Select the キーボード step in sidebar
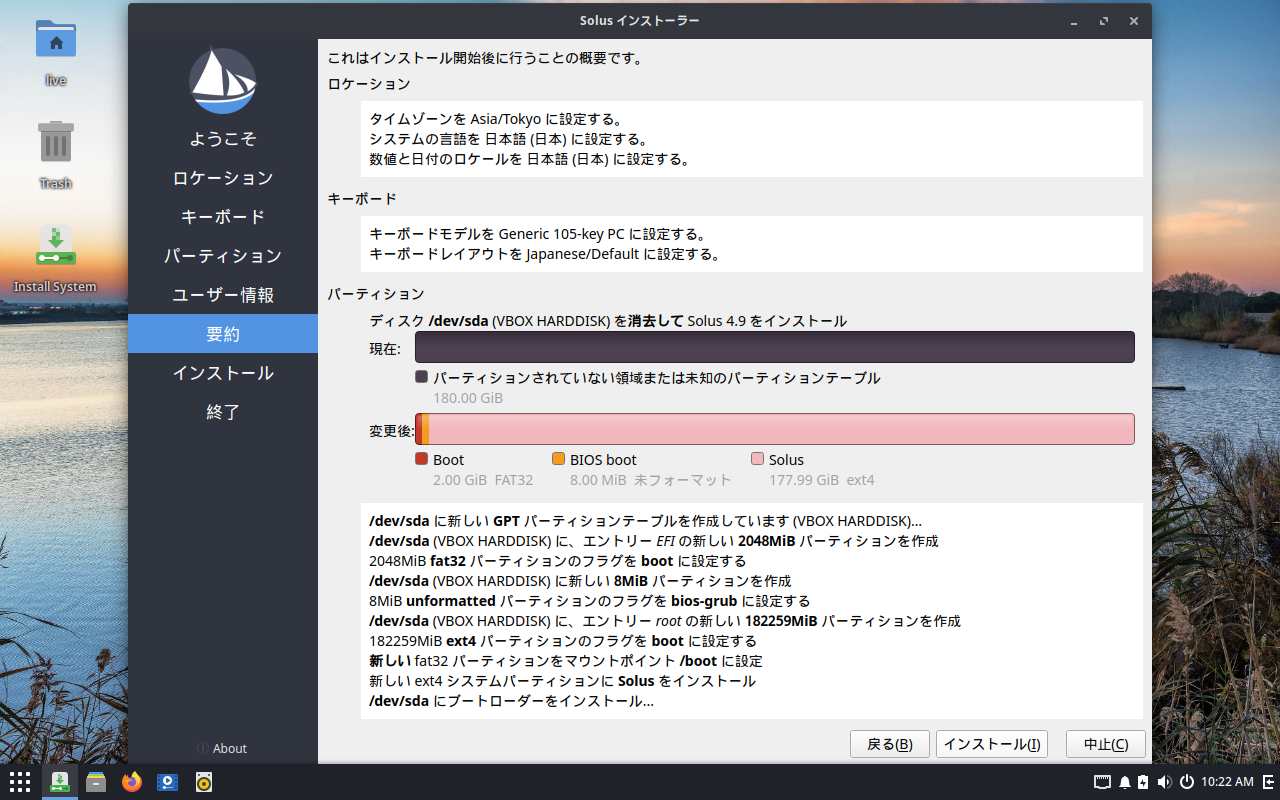This screenshot has height=800, width=1280. (x=223, y=217)
